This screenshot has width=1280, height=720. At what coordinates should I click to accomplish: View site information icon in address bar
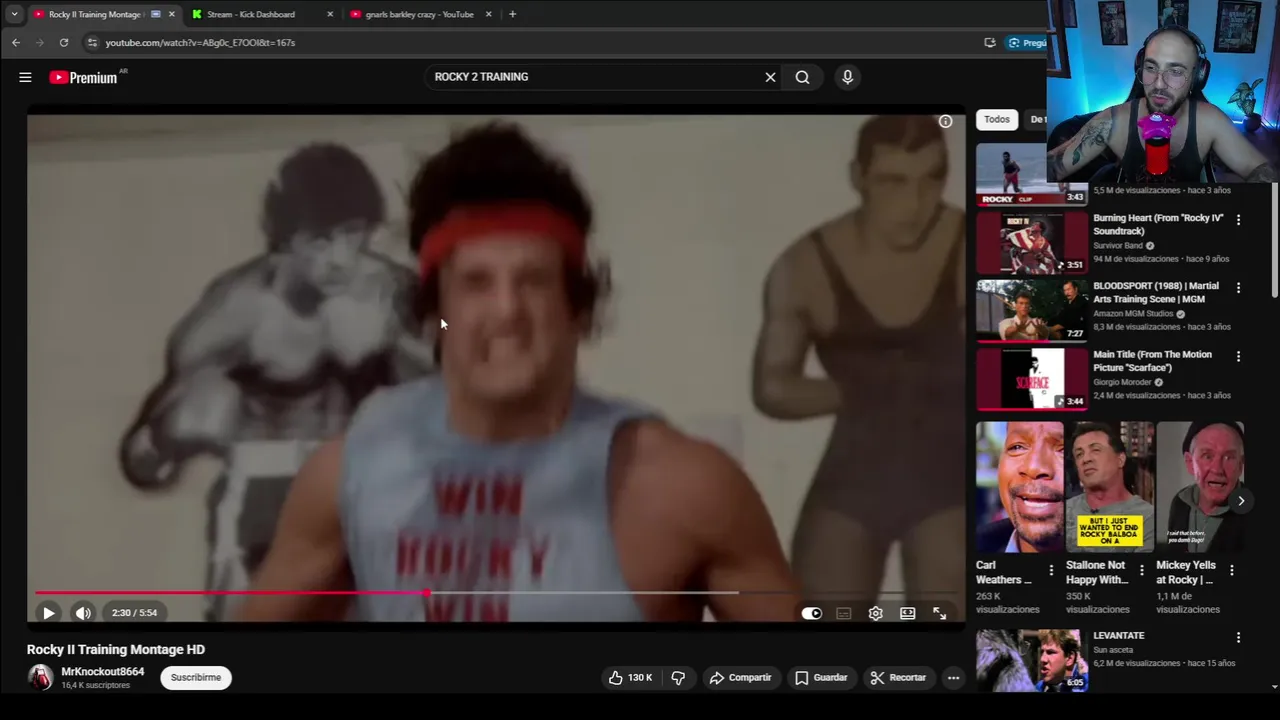coord(92,42)
